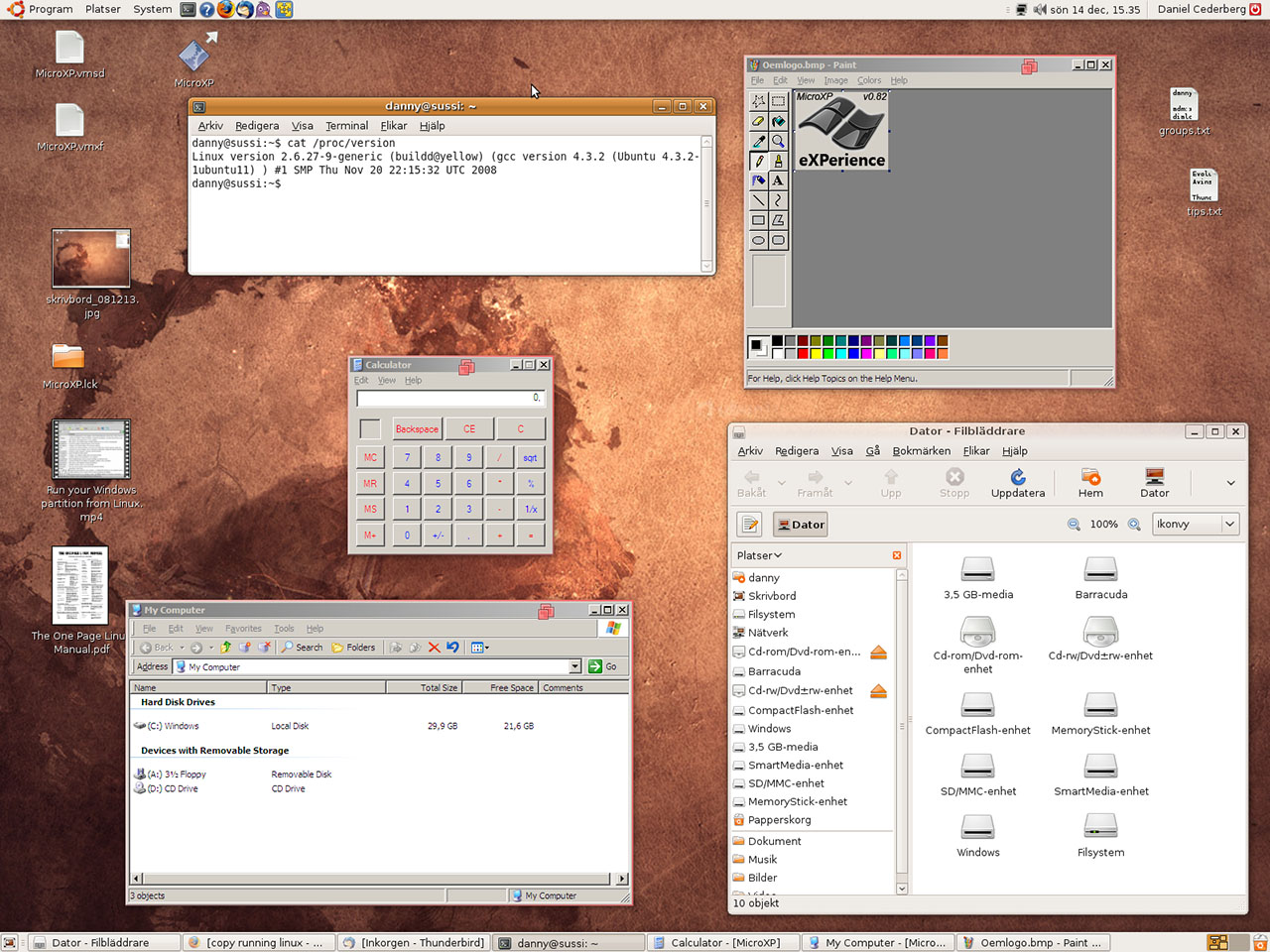The height and width of the screenshot is (952, 1270).
Task: Open the volume control in top panel
Action: coord(1040,9)
